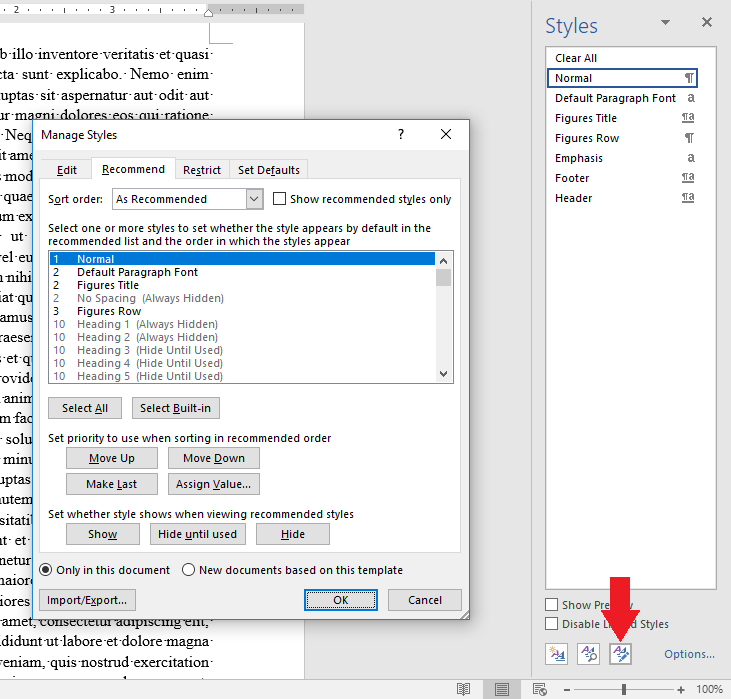This screenshot has height=699, width=731.
Task: Select Default Paragraph Font in dialog list
Action: (x=242, y=272)
